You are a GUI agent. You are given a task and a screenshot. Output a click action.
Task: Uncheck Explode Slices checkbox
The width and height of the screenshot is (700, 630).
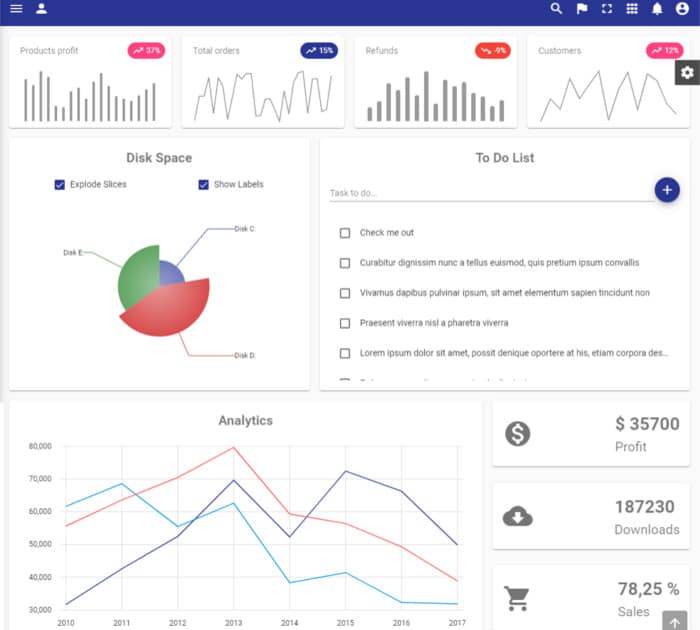click(x=60, y=184)
